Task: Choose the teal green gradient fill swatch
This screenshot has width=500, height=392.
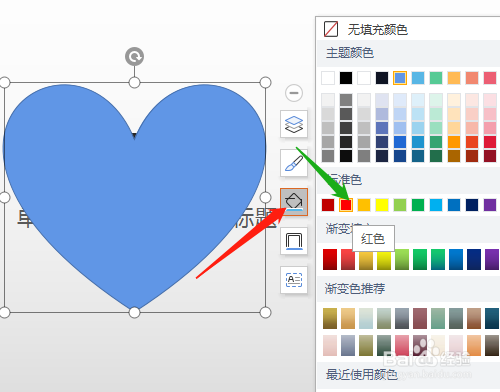Action: pyautogui.click(x=438, y=259)
